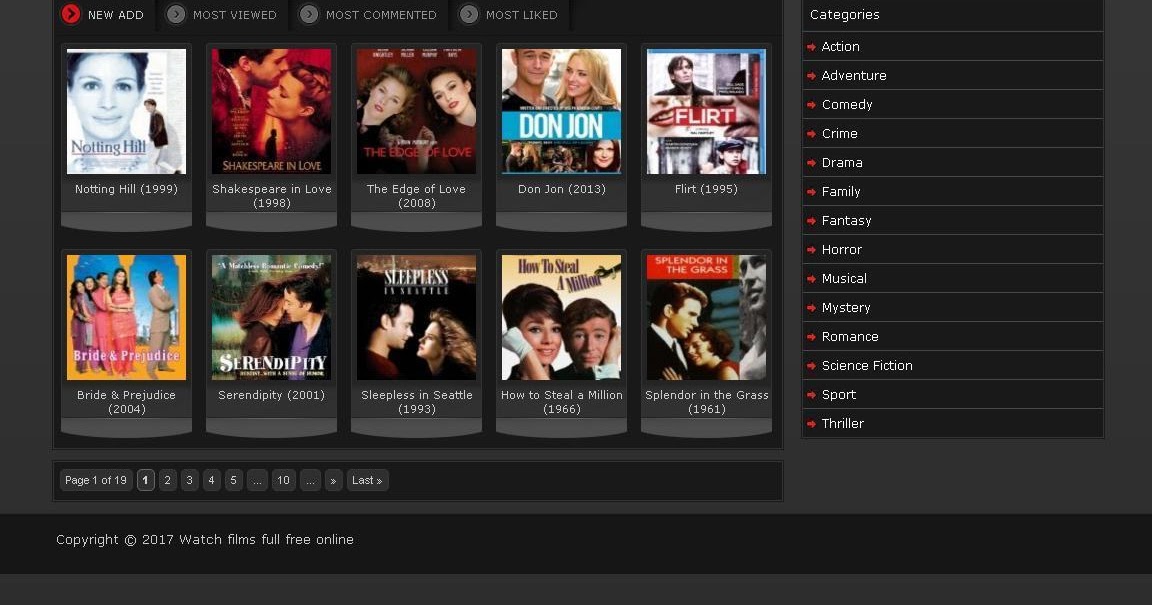Go to page 4 of results

[x=212, y=480]
